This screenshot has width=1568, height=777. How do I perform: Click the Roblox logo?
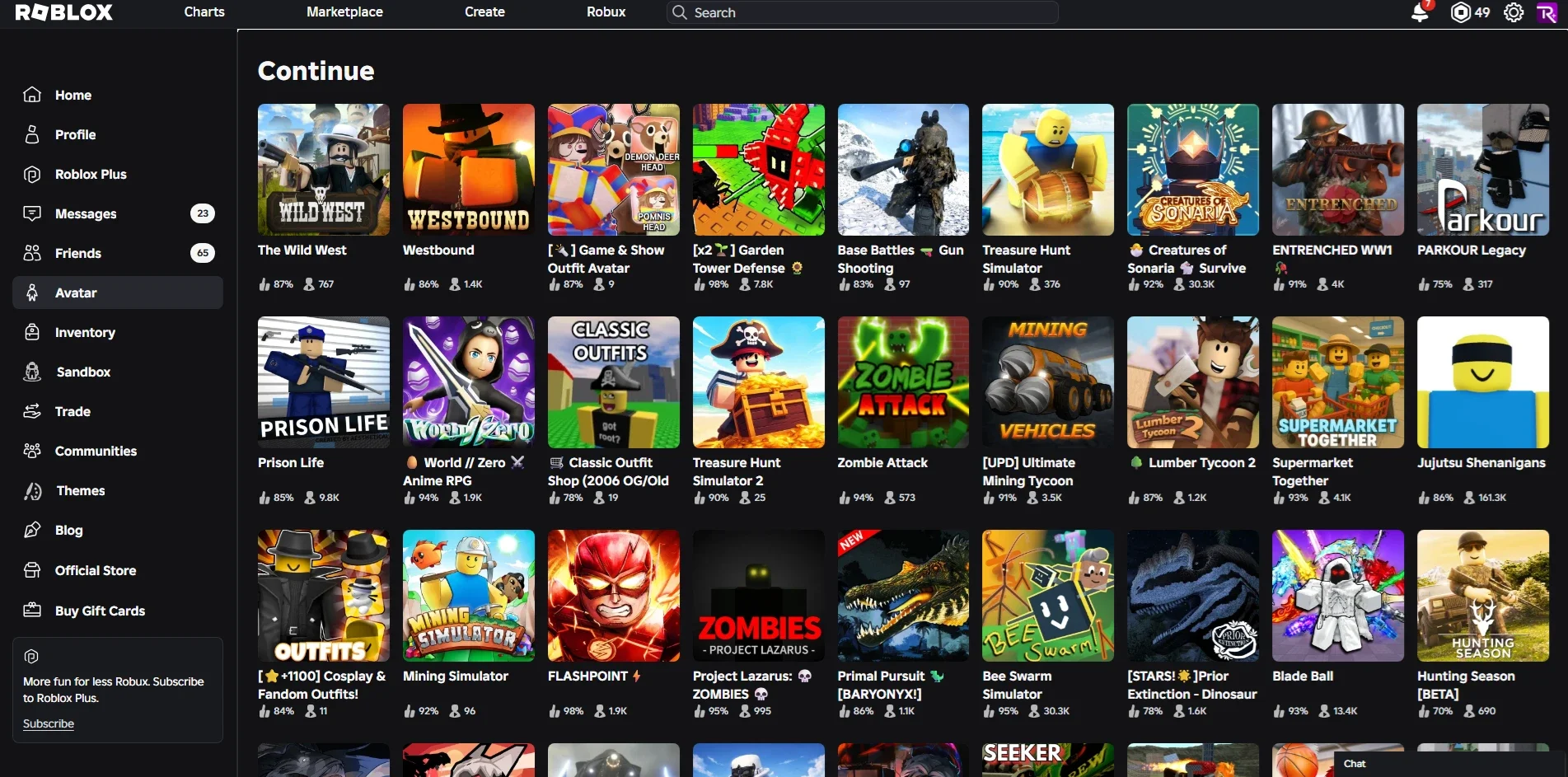click(64, 12)
